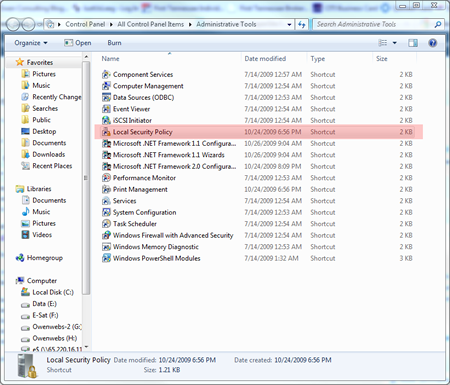Click the Computer Management icon

point(106,86)
